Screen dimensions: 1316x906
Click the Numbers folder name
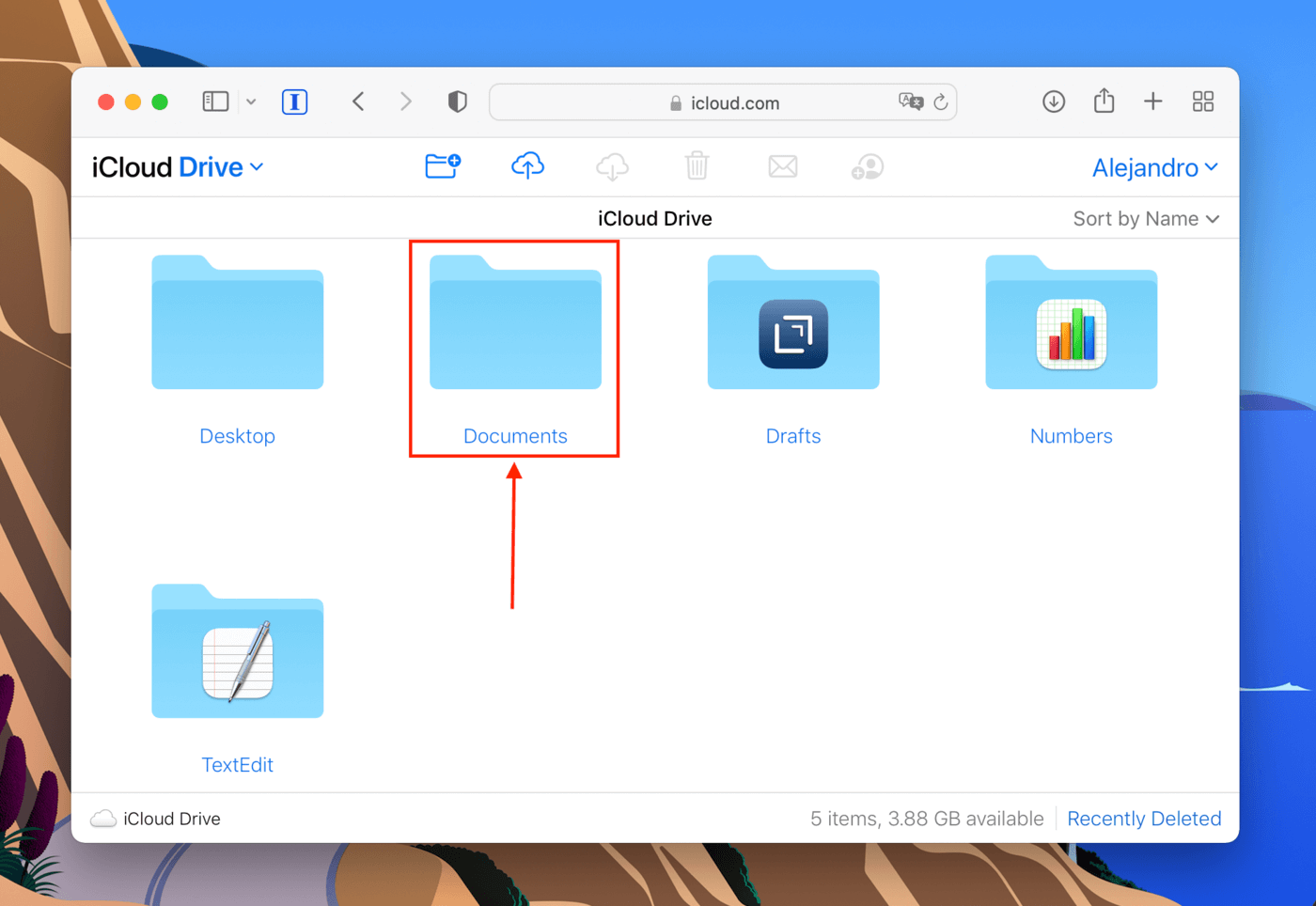click(x=1072, y=436)
